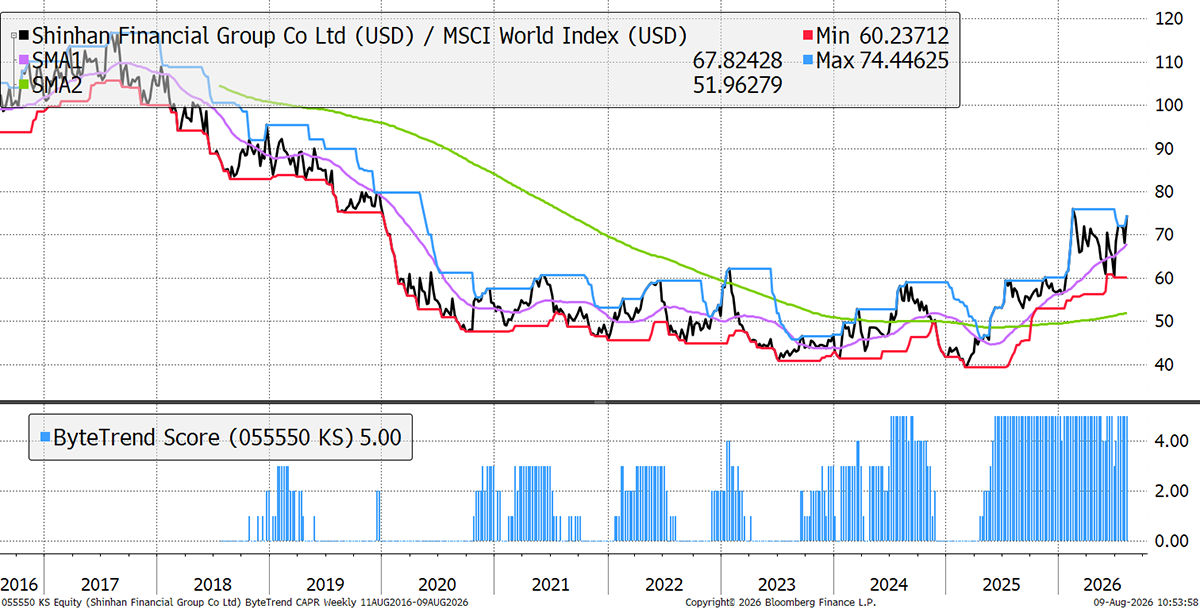This screenshot has width=1200, height=609.
Task: Click the Max 74.44625 legend entry
Action: tap(882, 61)
